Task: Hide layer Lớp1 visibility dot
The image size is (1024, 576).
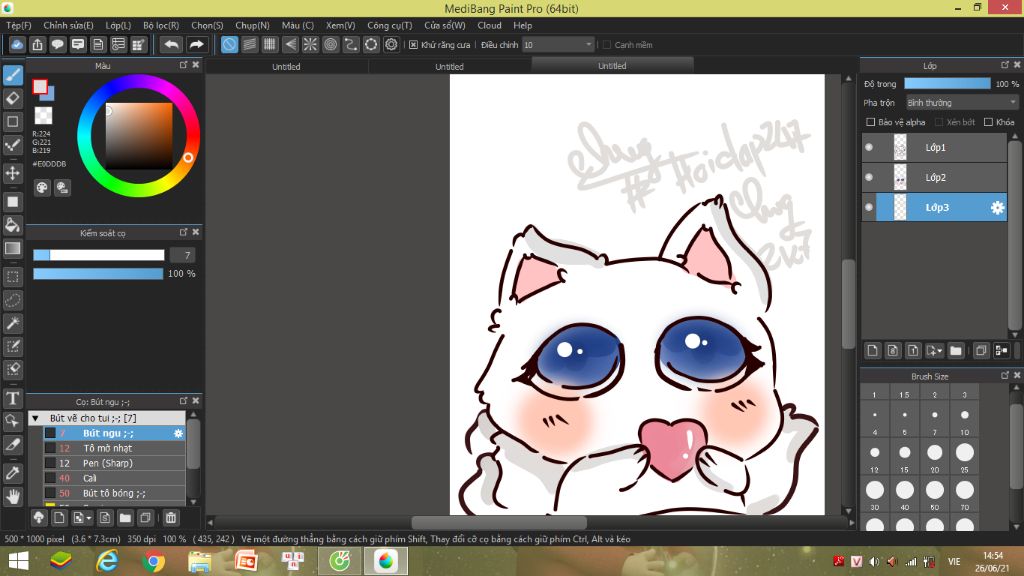Action: tap(869, 147)
